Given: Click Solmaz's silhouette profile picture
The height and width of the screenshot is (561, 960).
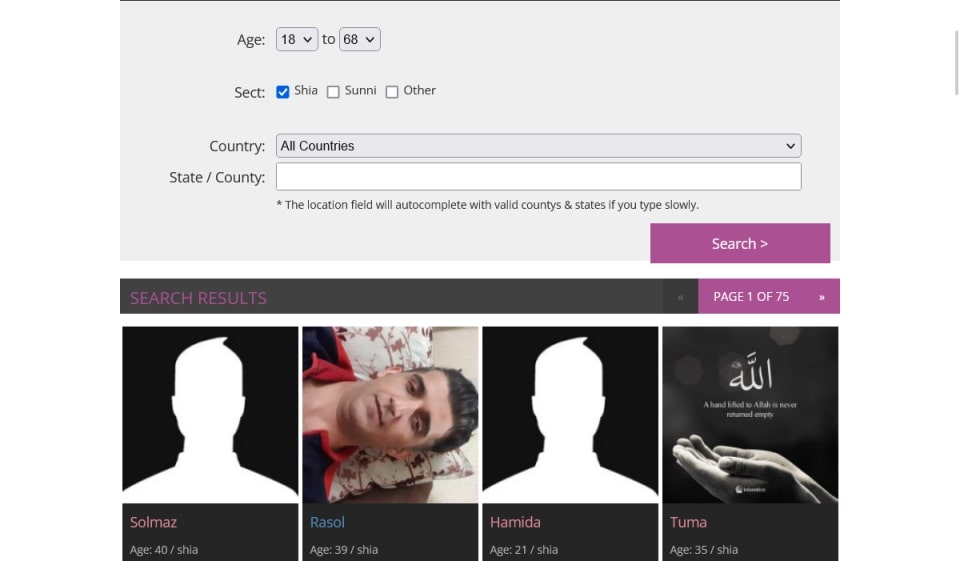Looking at the screenshot, I should (x=210, y=414).
